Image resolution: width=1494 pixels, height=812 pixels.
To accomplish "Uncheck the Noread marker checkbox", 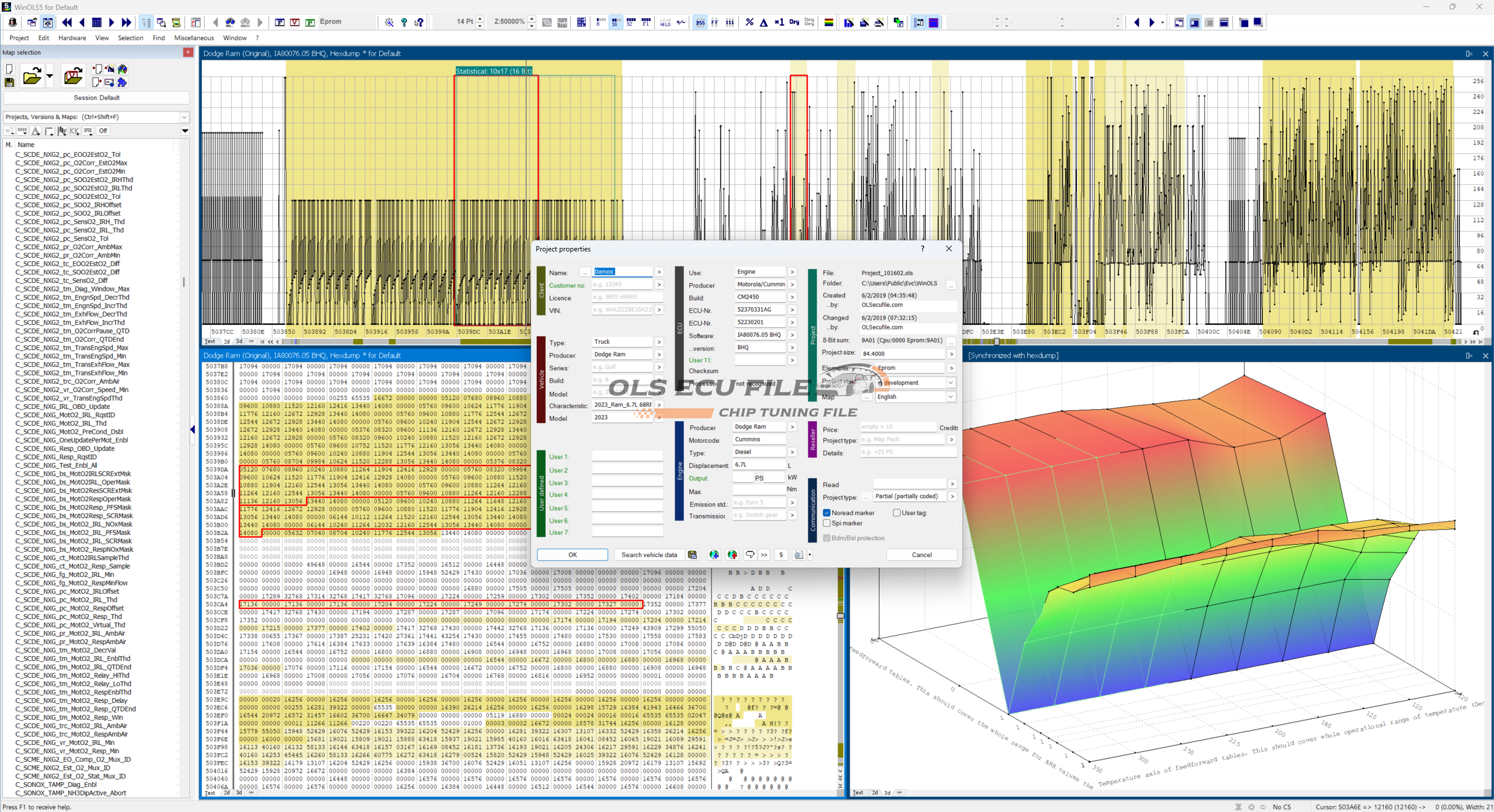I will [x=827, y=513].
